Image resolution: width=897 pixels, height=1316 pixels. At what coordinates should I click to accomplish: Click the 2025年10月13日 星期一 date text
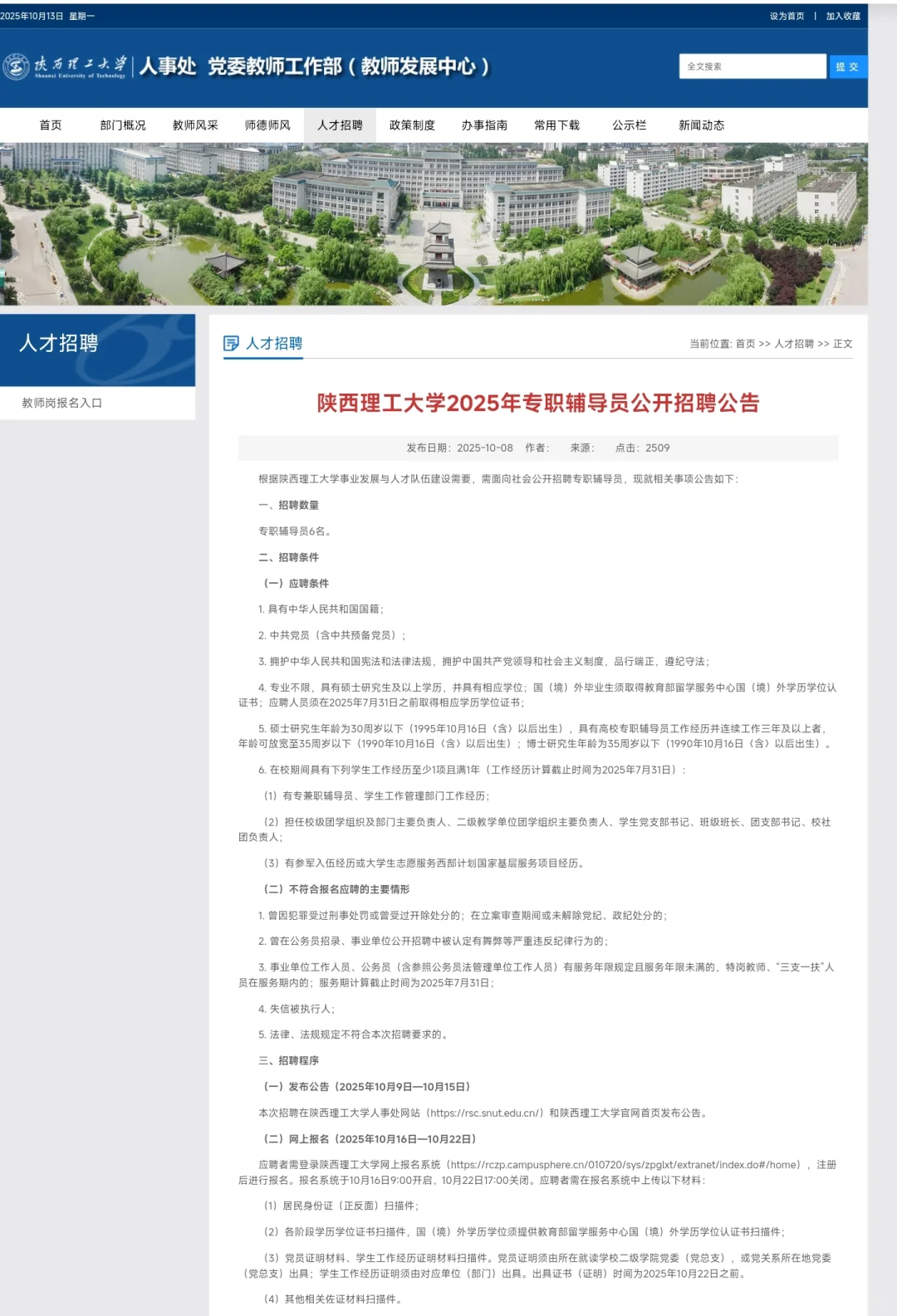click(47, 16)
